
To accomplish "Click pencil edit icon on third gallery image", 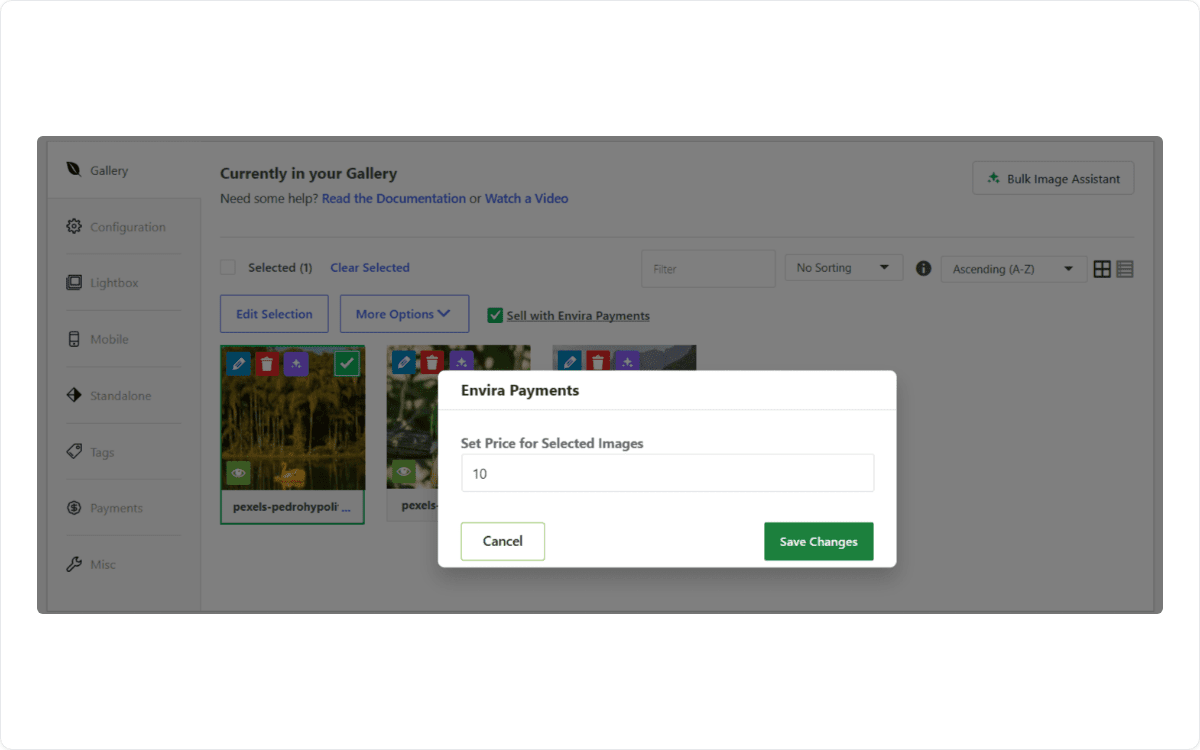I will [570, 362].
